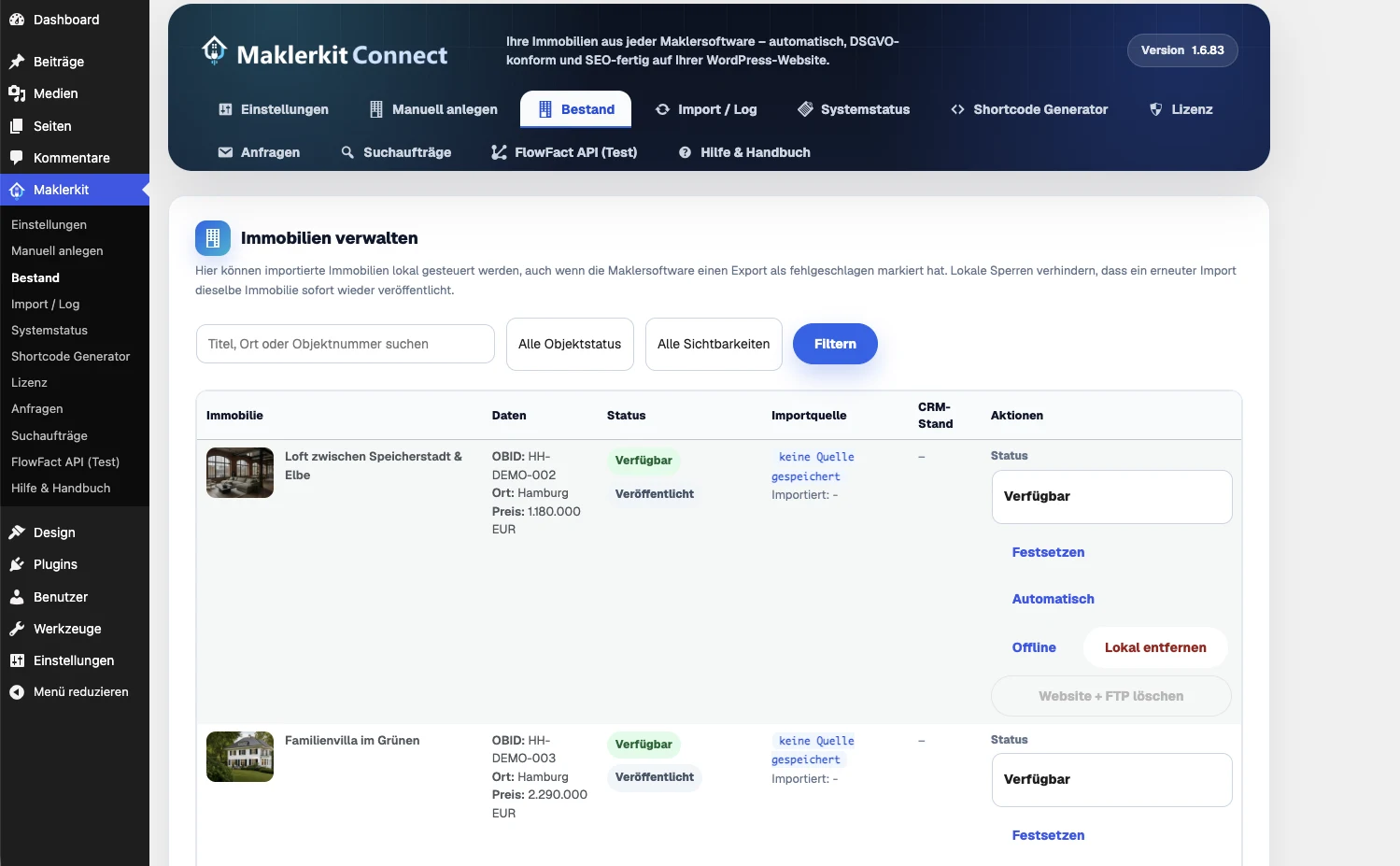The image size is (1400, 866).
Task: Click the Immobilien verwalten blue building icon
Action: (213, 238)
